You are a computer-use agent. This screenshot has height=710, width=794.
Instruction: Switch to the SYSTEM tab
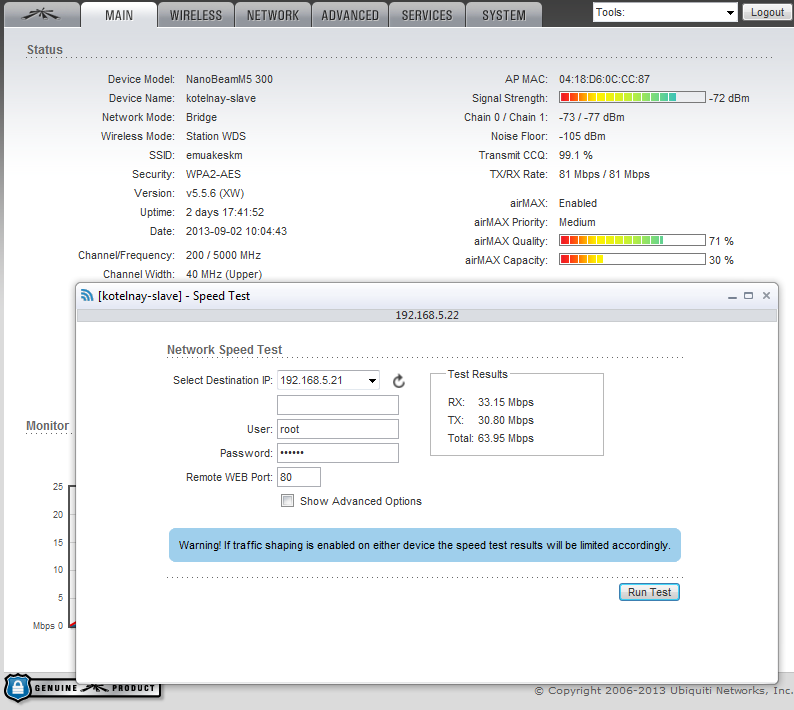[x=503, y=15]
